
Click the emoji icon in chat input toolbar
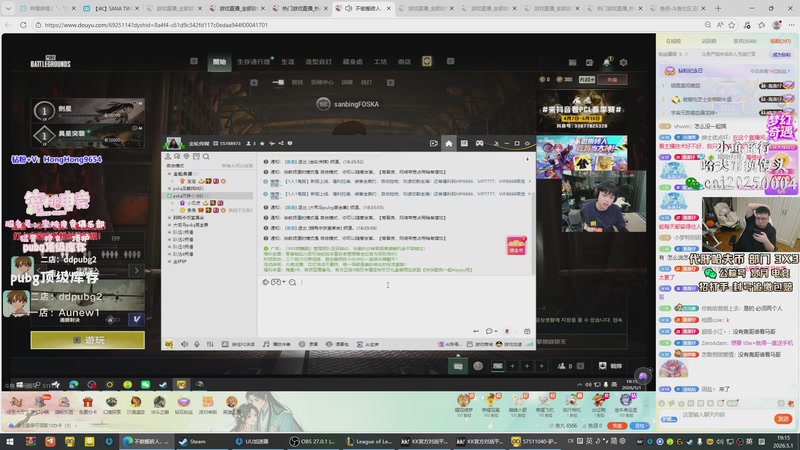[265, 282]
